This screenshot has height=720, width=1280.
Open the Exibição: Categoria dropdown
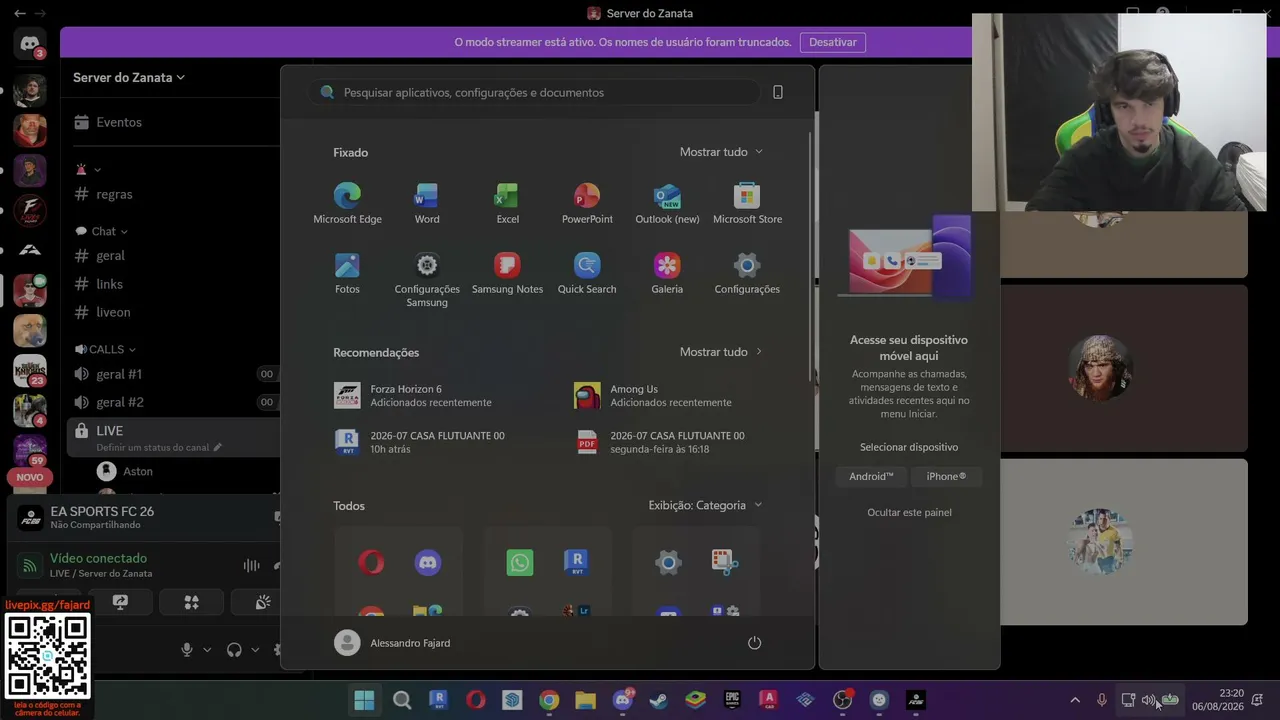click(705, 505)
